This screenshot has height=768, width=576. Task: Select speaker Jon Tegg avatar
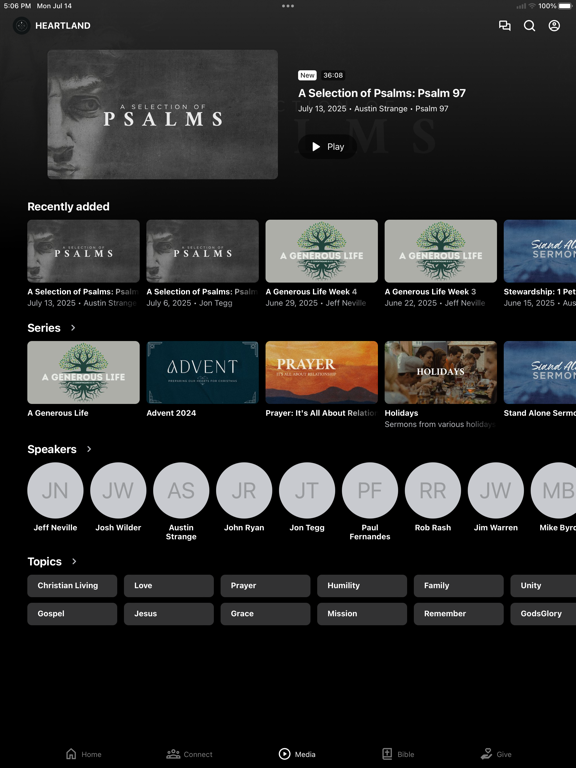click(x=307, y=490)
